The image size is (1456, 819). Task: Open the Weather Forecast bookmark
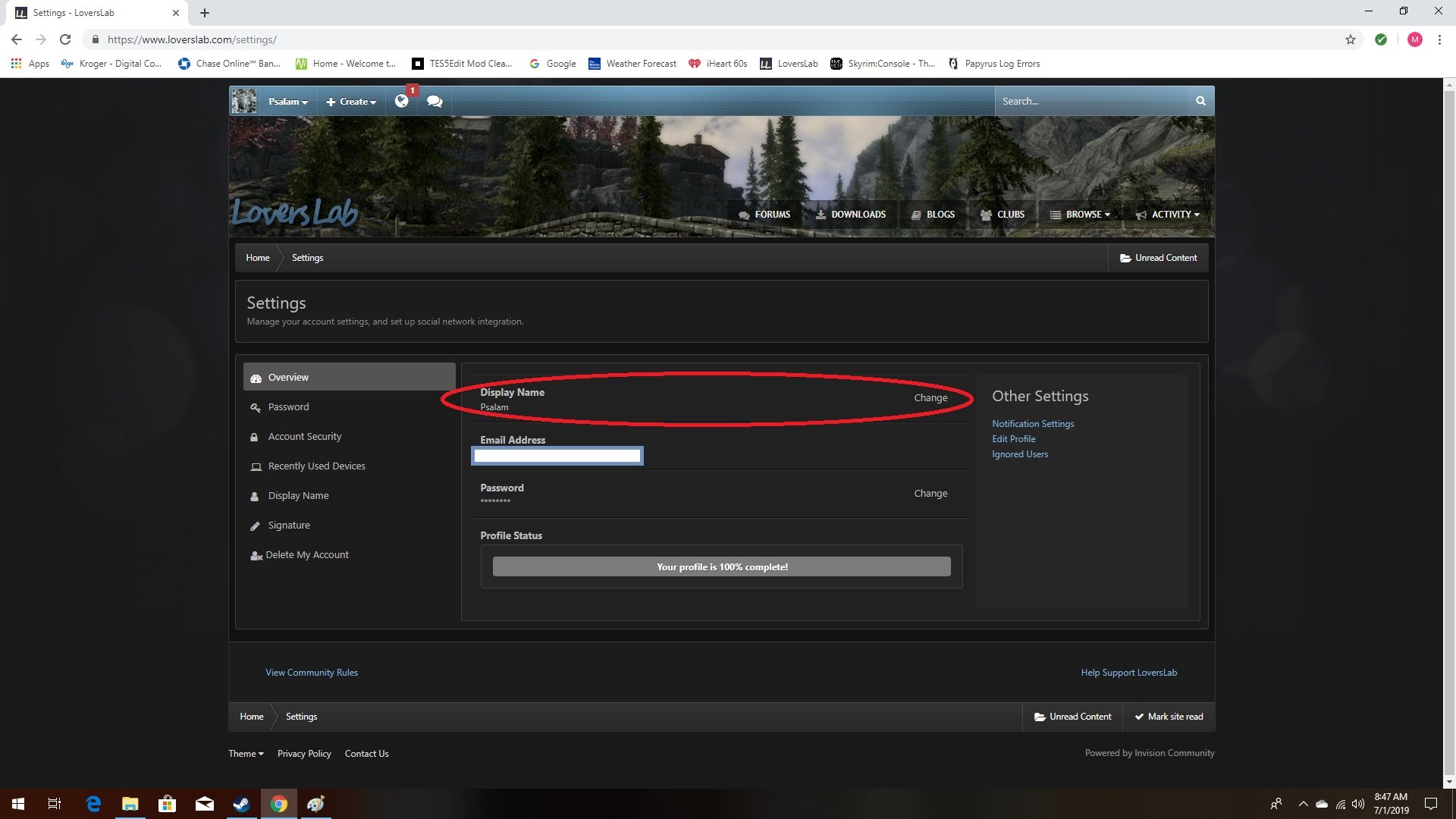click(x=632, y=64)
